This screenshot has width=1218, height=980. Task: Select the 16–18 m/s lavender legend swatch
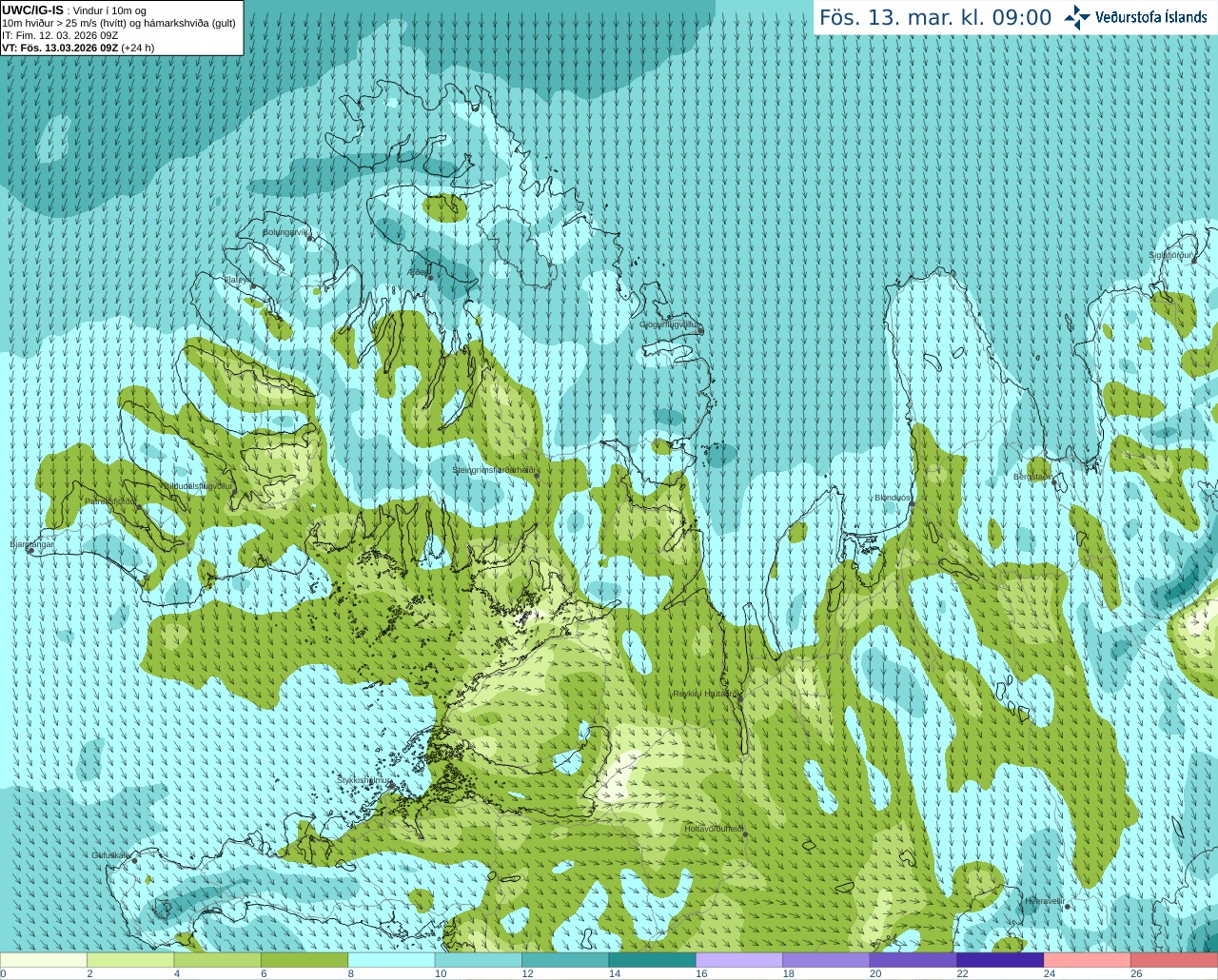[x=739, y=960]
